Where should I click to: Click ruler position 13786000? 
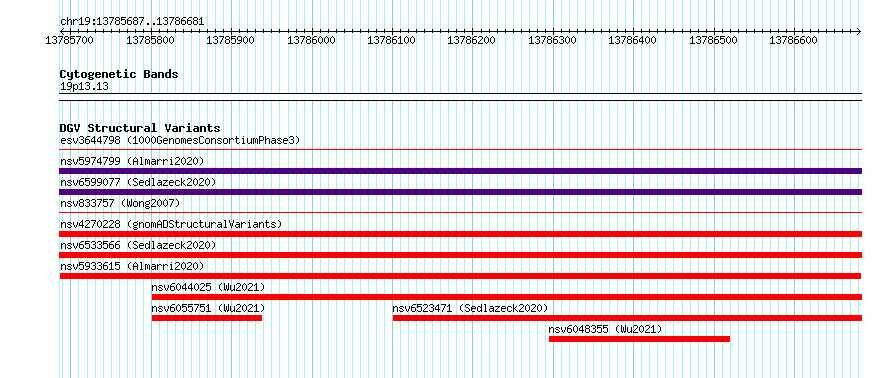tap(312, 40)
